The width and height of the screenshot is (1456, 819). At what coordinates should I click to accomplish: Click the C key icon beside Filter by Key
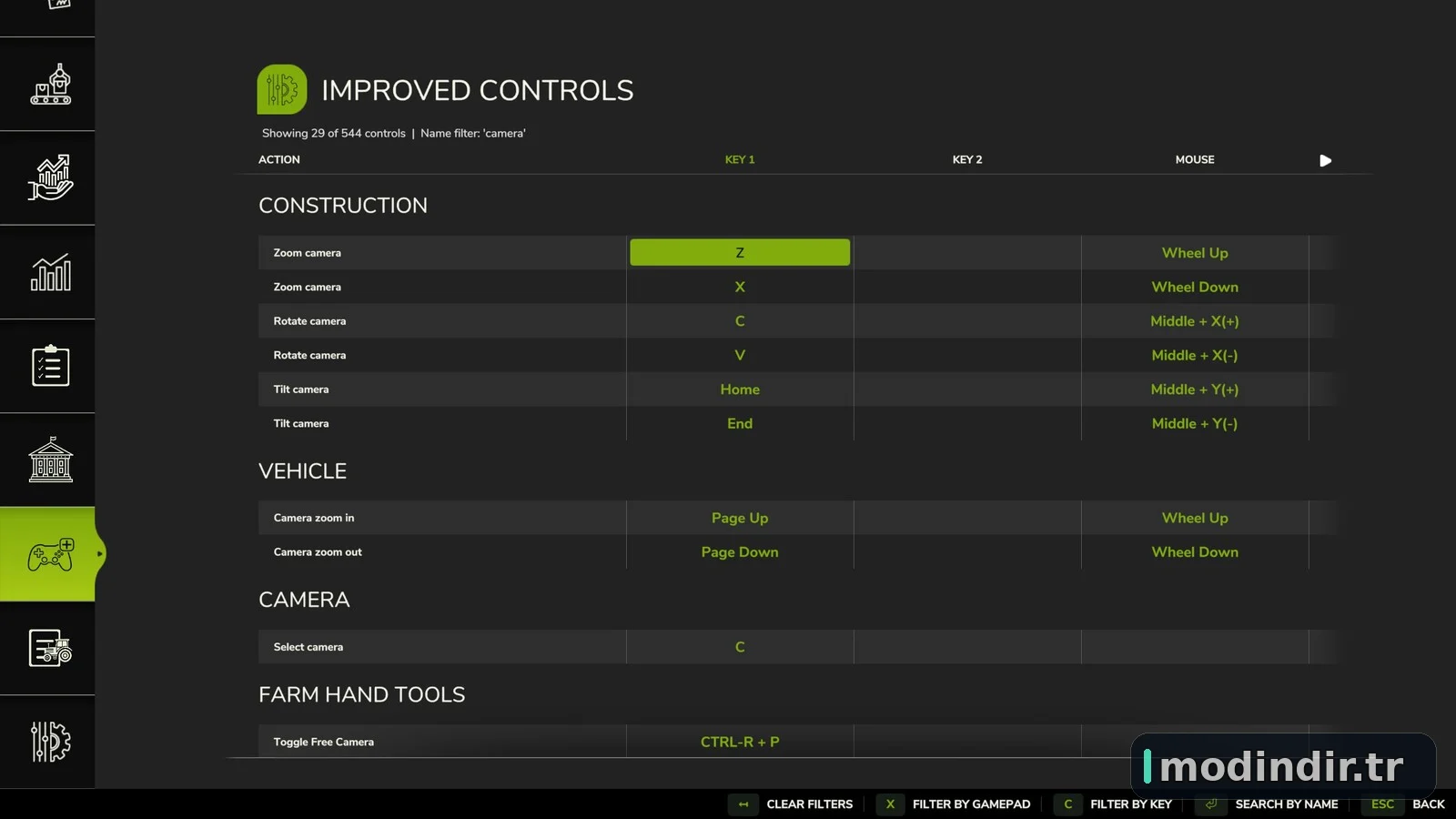pos(1068,804)
